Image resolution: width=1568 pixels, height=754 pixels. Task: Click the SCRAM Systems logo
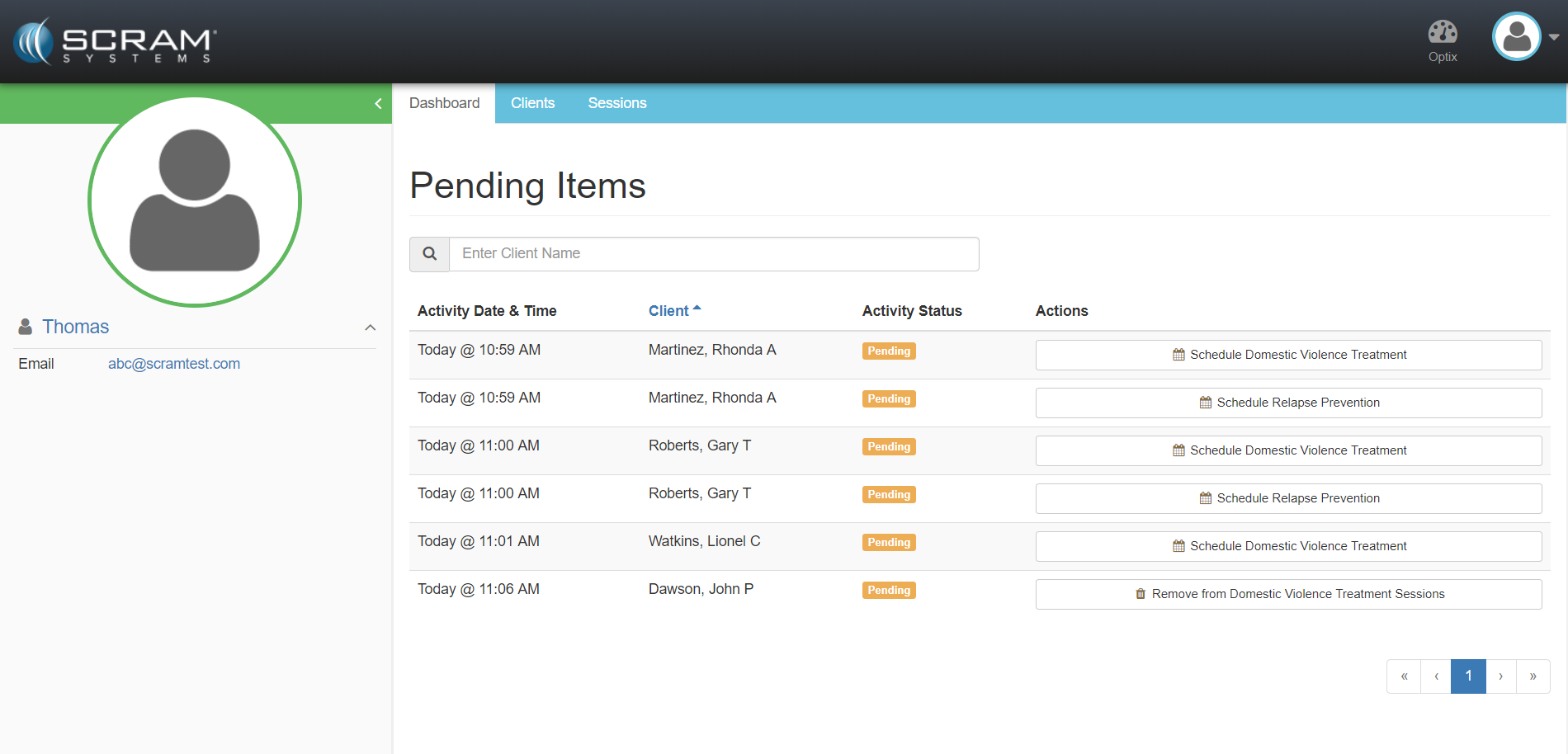116,41
